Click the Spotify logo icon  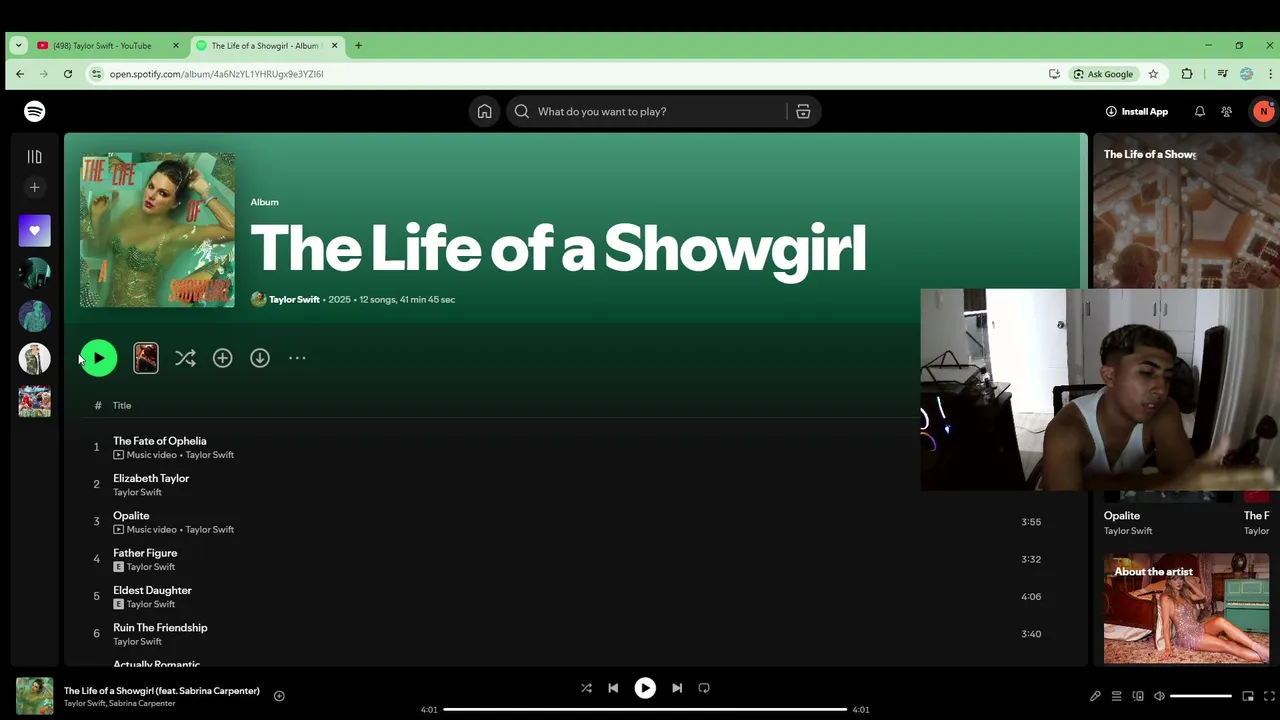click(x=35, y=111)
